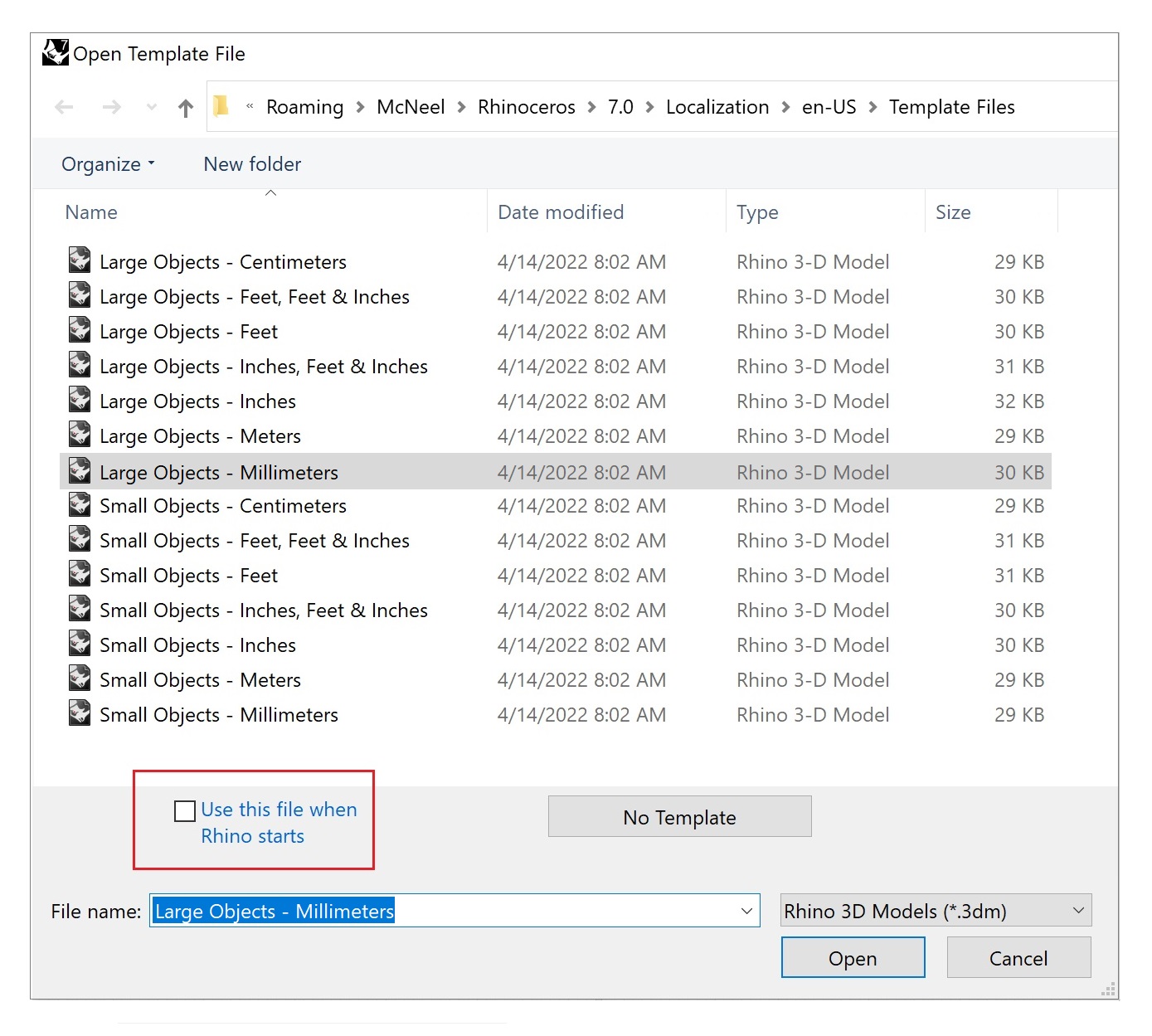Expand chevron after en-US in path

[x=873, y=107]
